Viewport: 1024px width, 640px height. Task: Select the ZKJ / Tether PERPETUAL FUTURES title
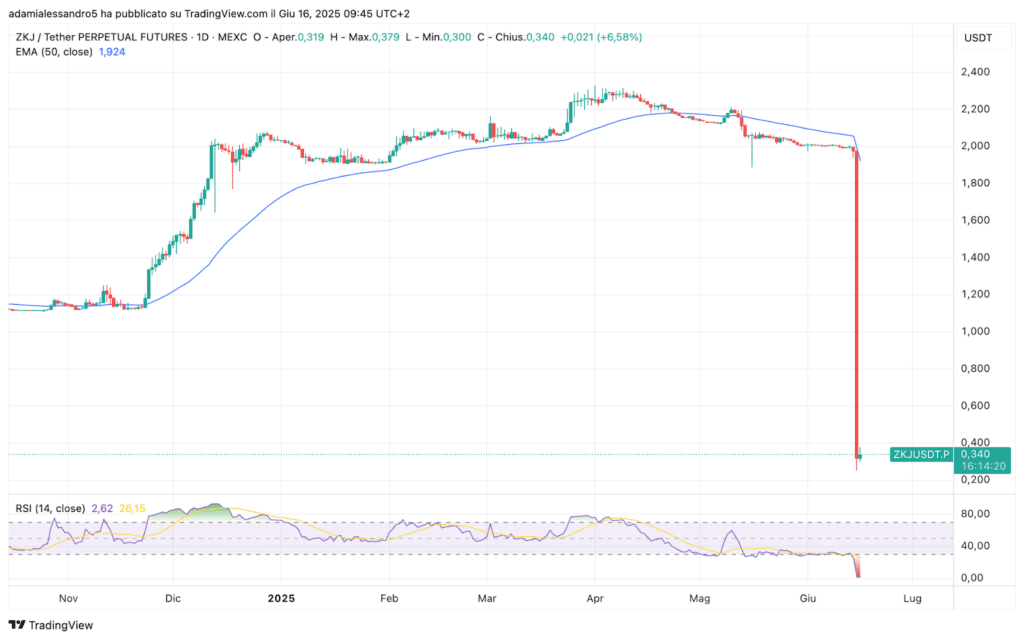coord(101,37)
